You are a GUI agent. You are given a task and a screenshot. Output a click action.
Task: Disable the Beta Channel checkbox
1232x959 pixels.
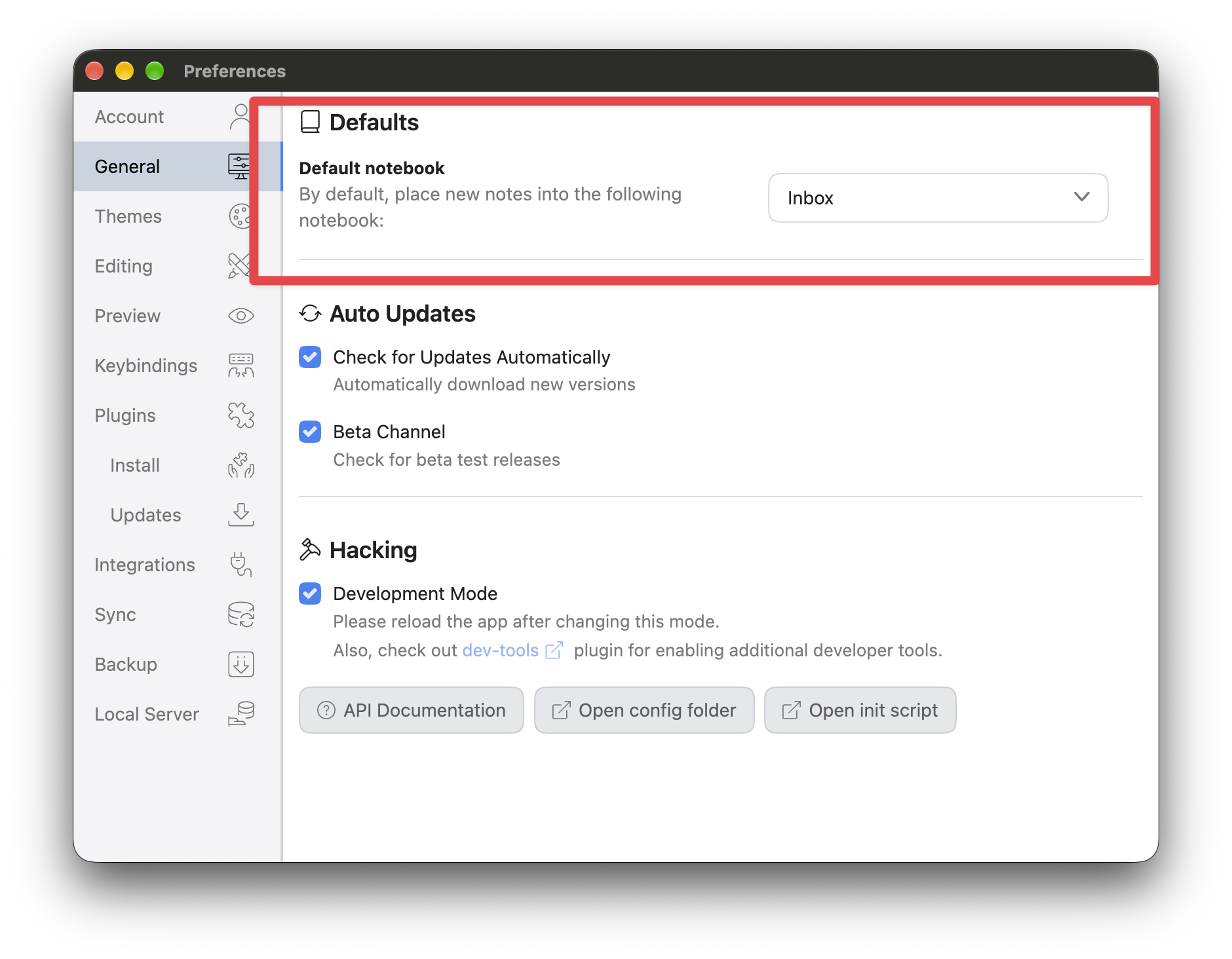tap(310, 432)
